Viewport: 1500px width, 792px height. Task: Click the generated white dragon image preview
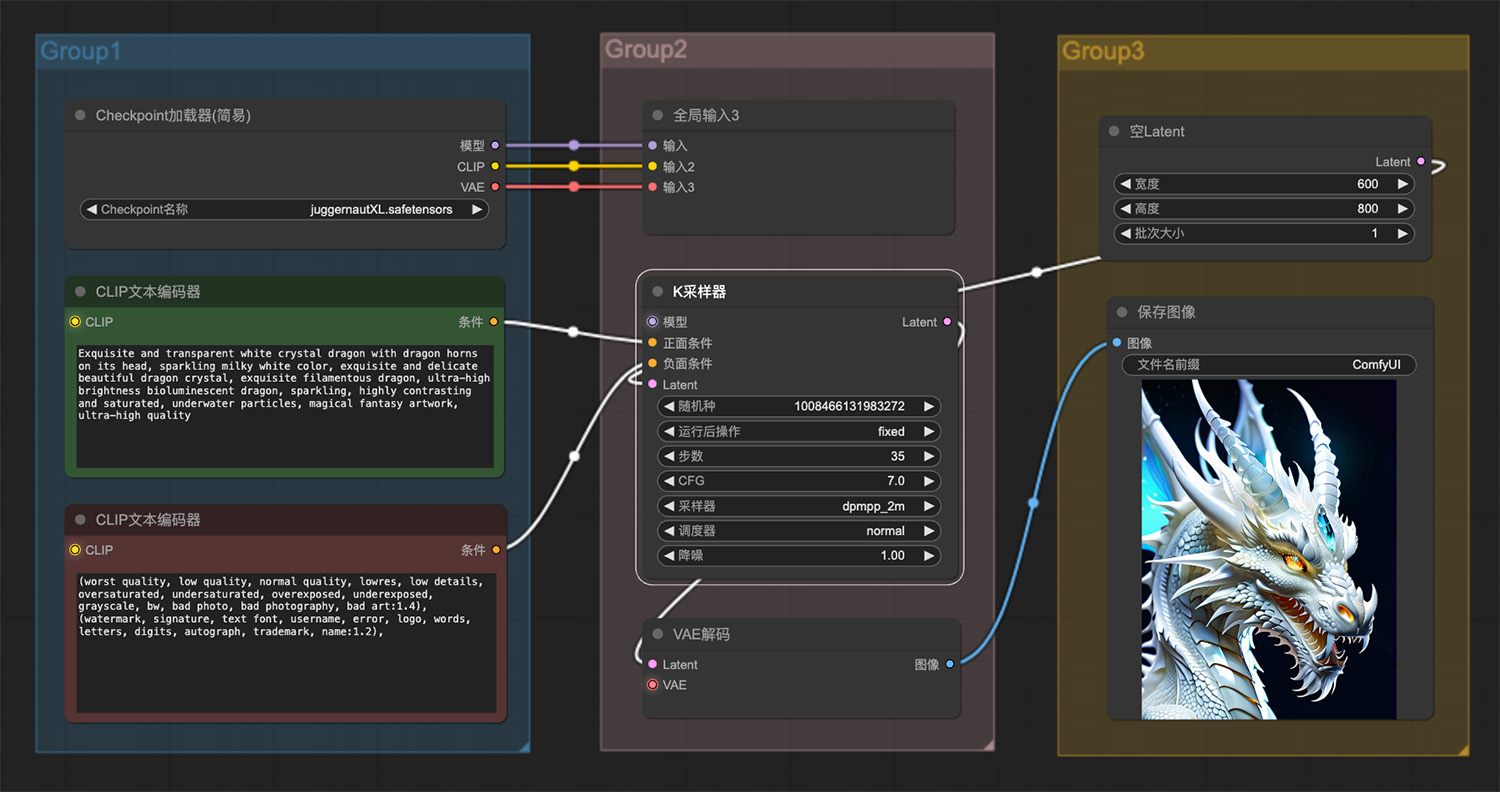1269,549
